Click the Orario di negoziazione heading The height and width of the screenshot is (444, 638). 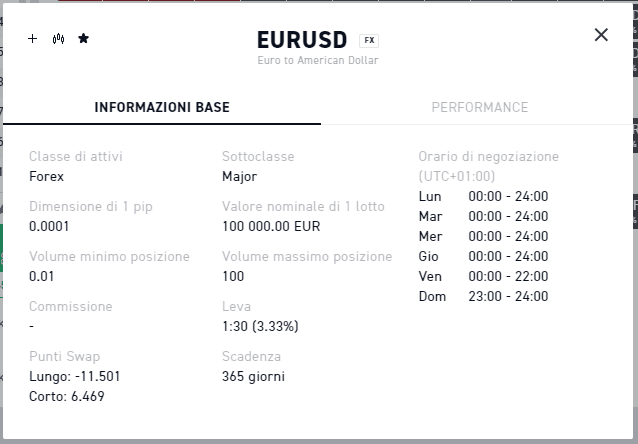[x=489, y=166]
